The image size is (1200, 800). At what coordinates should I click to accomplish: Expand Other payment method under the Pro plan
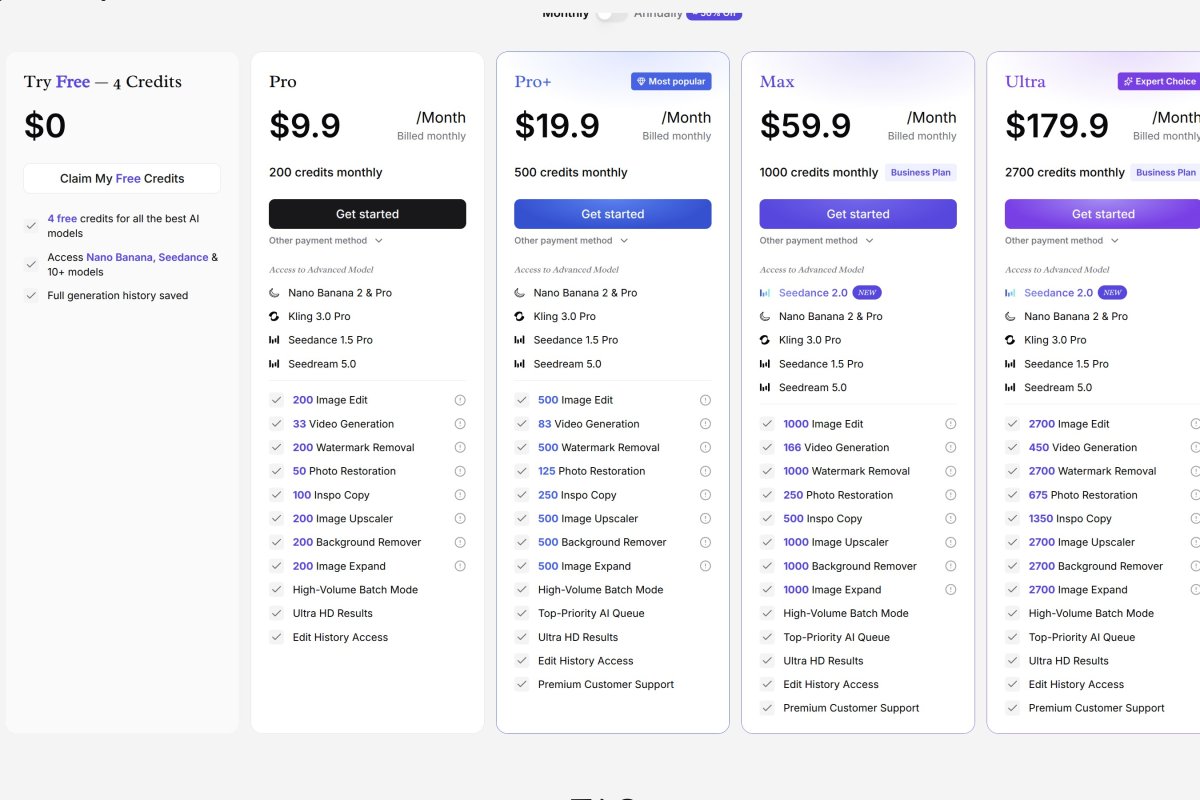[325, 241]
